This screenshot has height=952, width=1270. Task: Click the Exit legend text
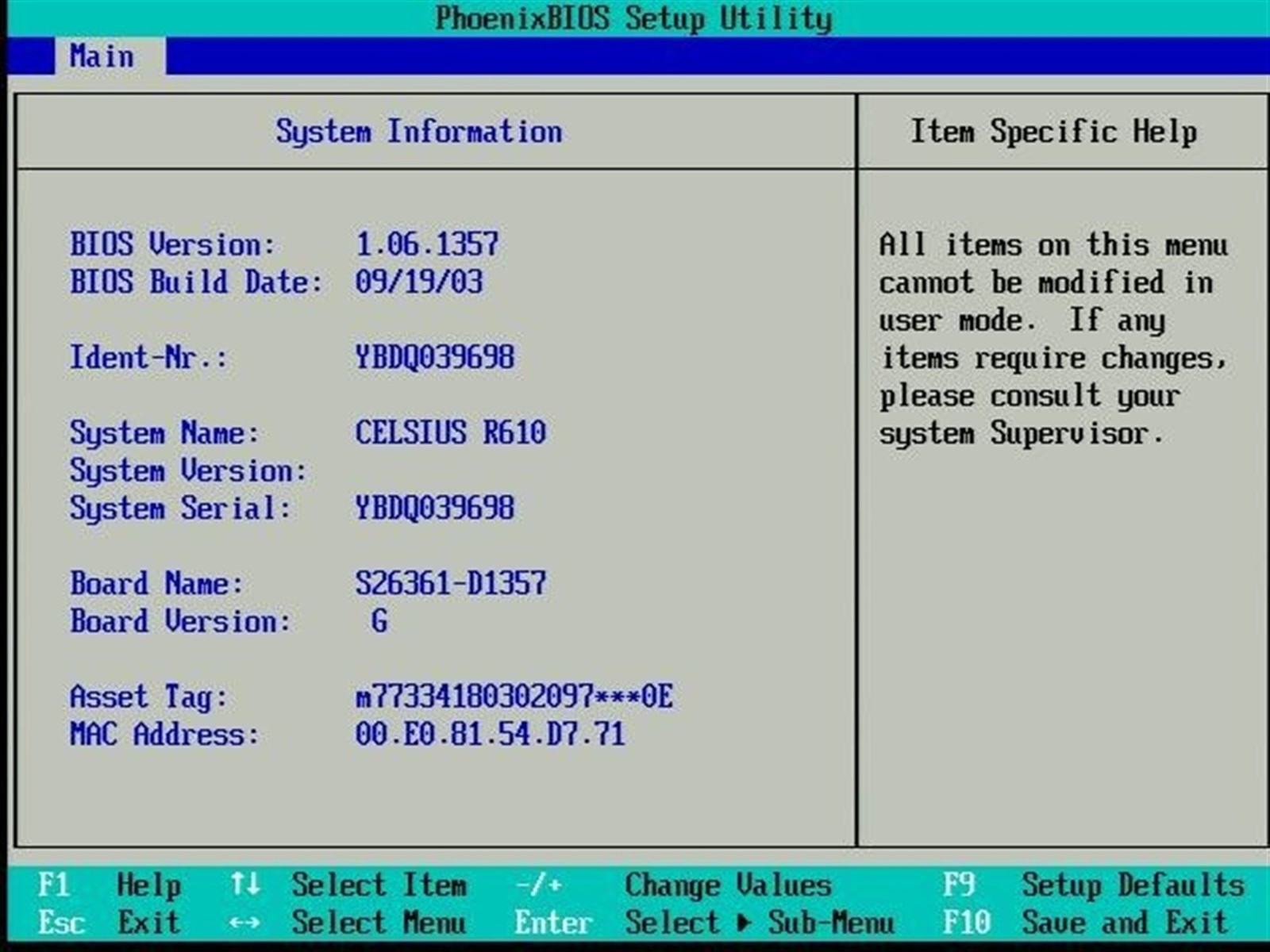(149, 923)
